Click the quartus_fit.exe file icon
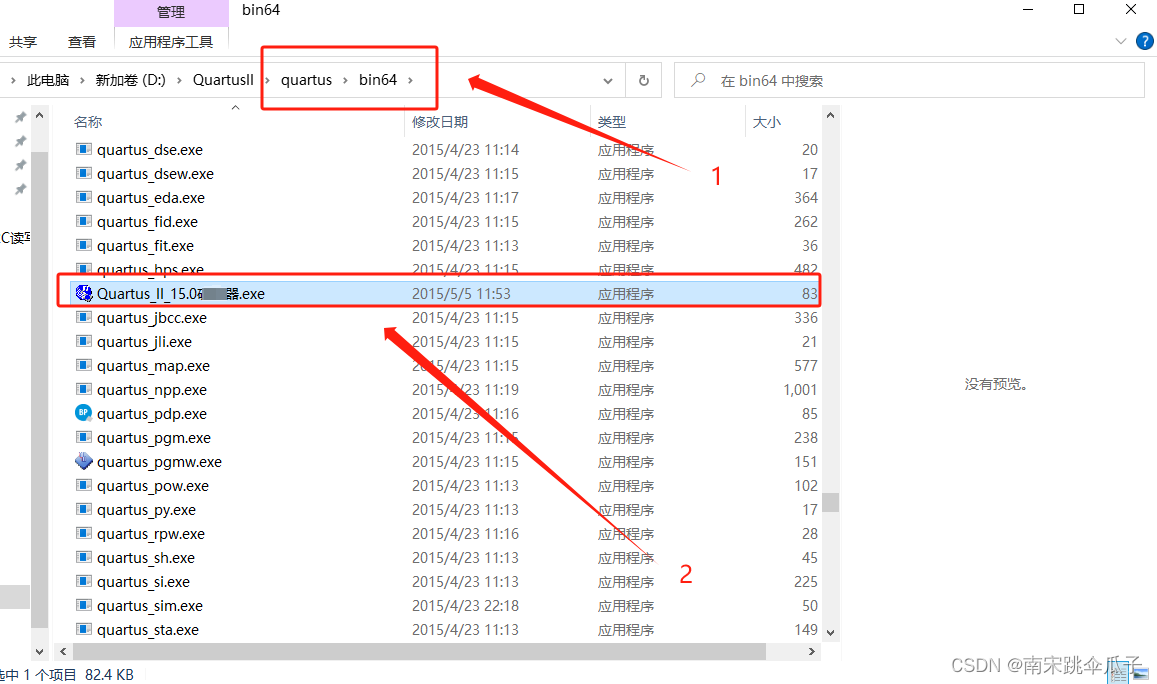The width and height of the screenshot is (1157, 684). click(84, 245)
